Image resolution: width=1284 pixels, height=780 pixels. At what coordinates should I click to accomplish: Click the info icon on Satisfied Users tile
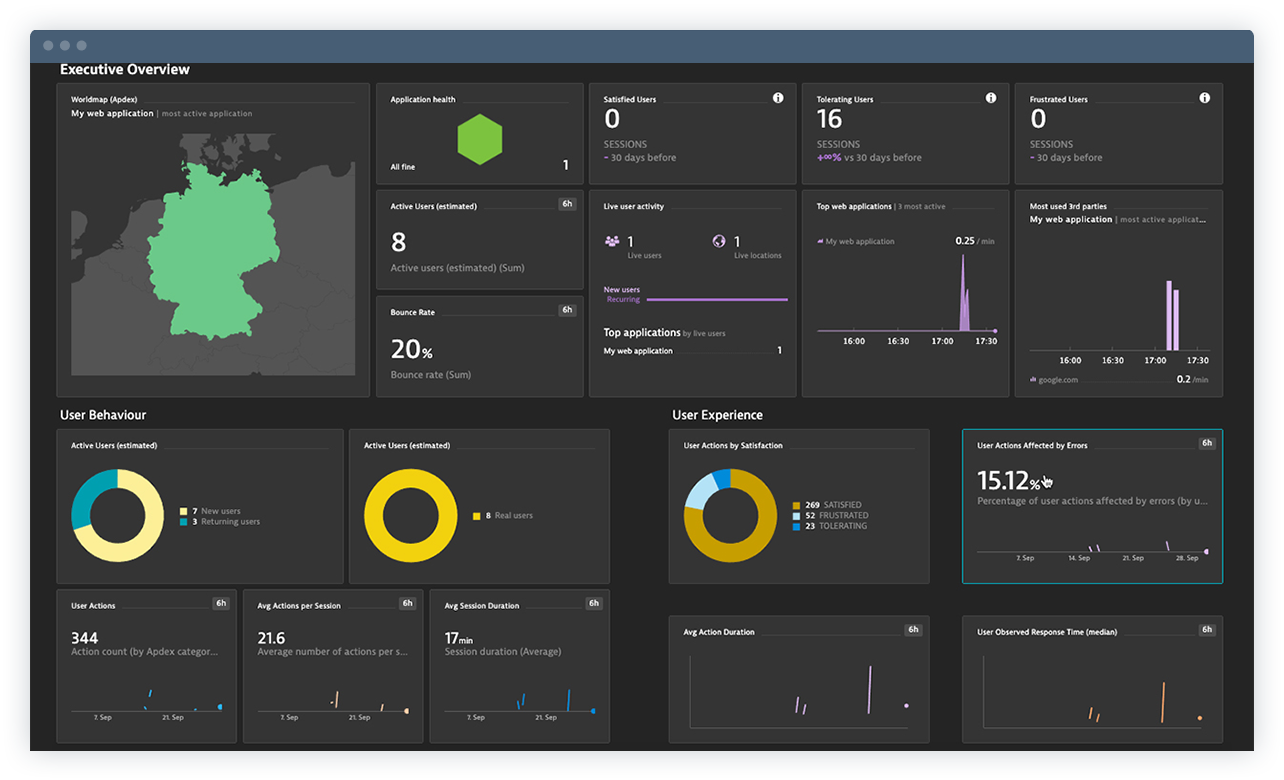click(x=778, y=98)
